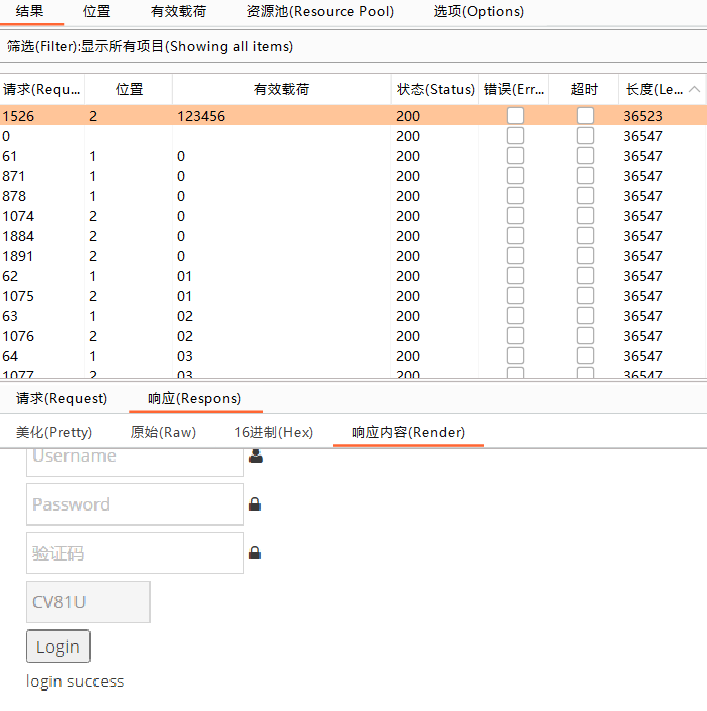The image size is (707, 711).
Task: Click the lock icon beside 验证码 field
Action: tap(255, 553)
